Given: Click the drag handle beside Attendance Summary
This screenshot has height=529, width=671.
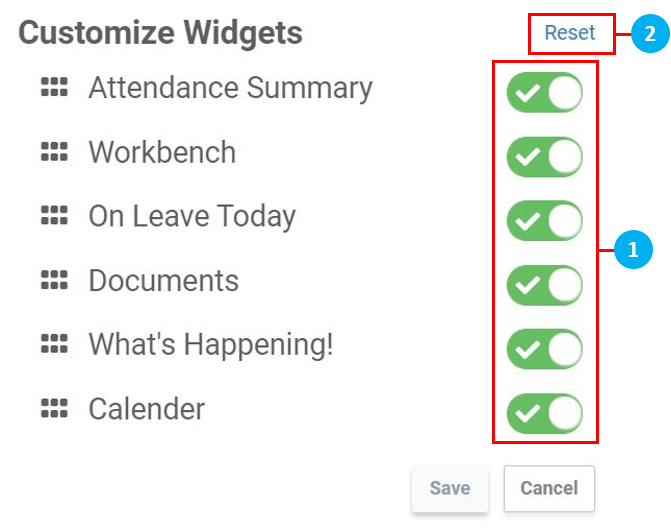Looking at the screenshot, I should [54, 88].
